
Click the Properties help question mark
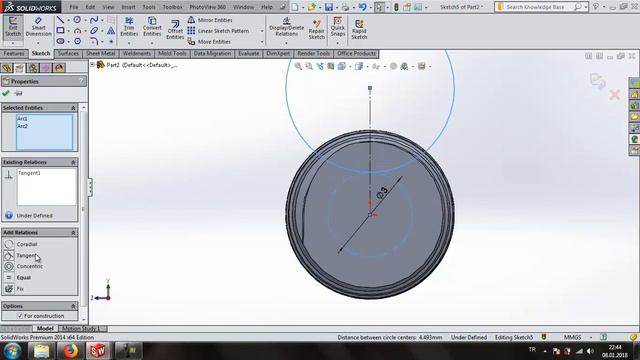pyautogui.click(x=81, y=81)
